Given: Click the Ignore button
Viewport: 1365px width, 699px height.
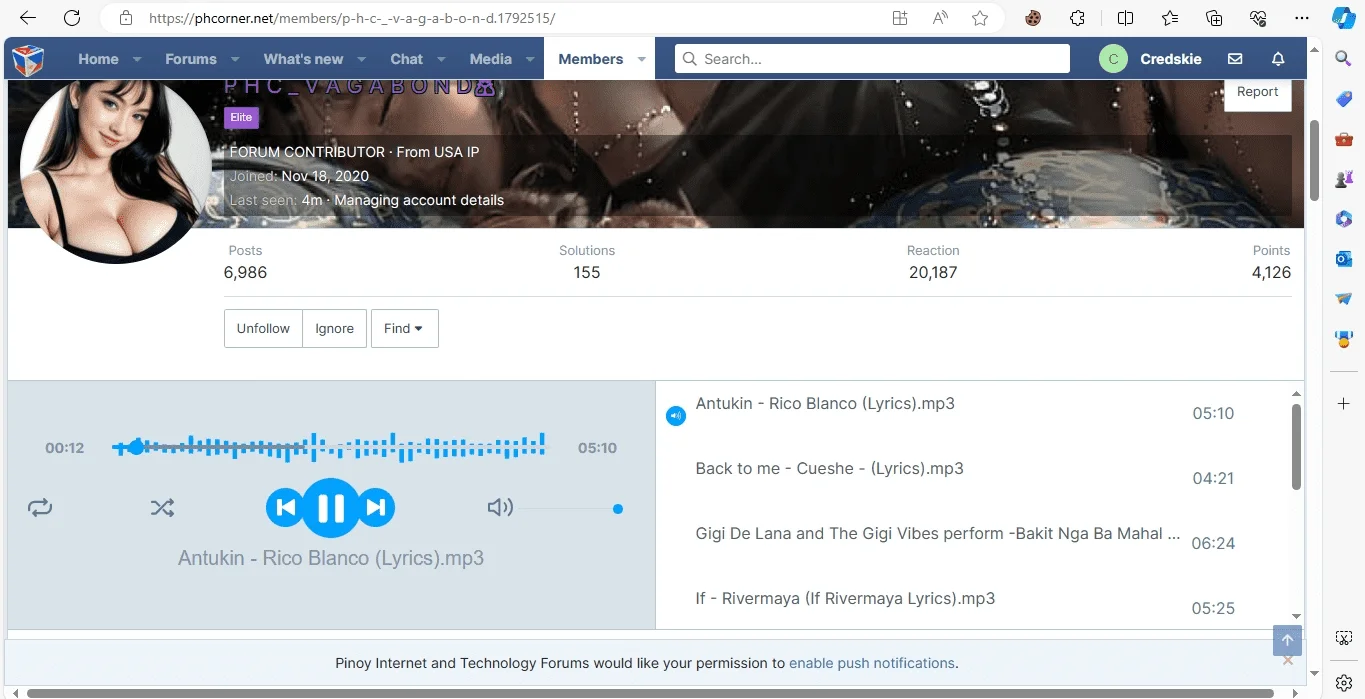Looking at the screenshot, I should pyautogui.click(x=334, y=328).
